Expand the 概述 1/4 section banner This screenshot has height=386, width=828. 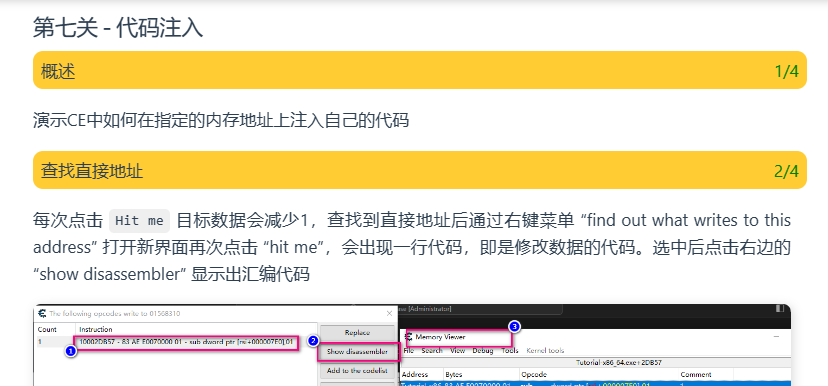point(420,70)
